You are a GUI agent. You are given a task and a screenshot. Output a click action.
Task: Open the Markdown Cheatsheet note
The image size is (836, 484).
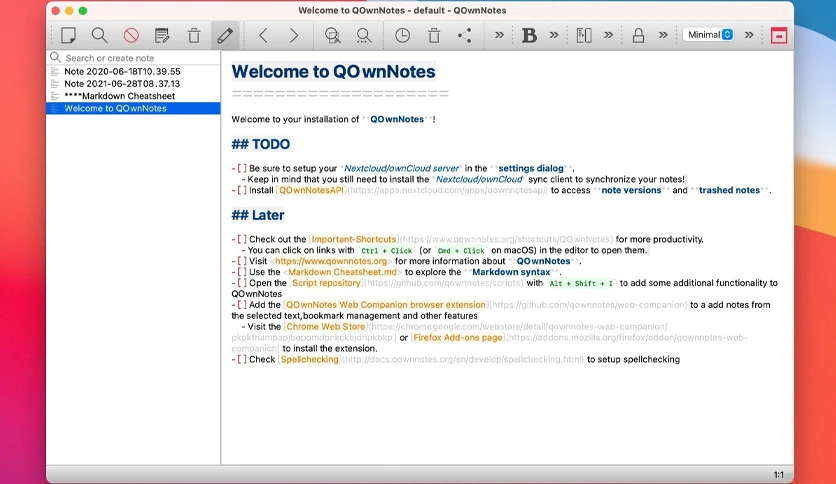(133, 96)
